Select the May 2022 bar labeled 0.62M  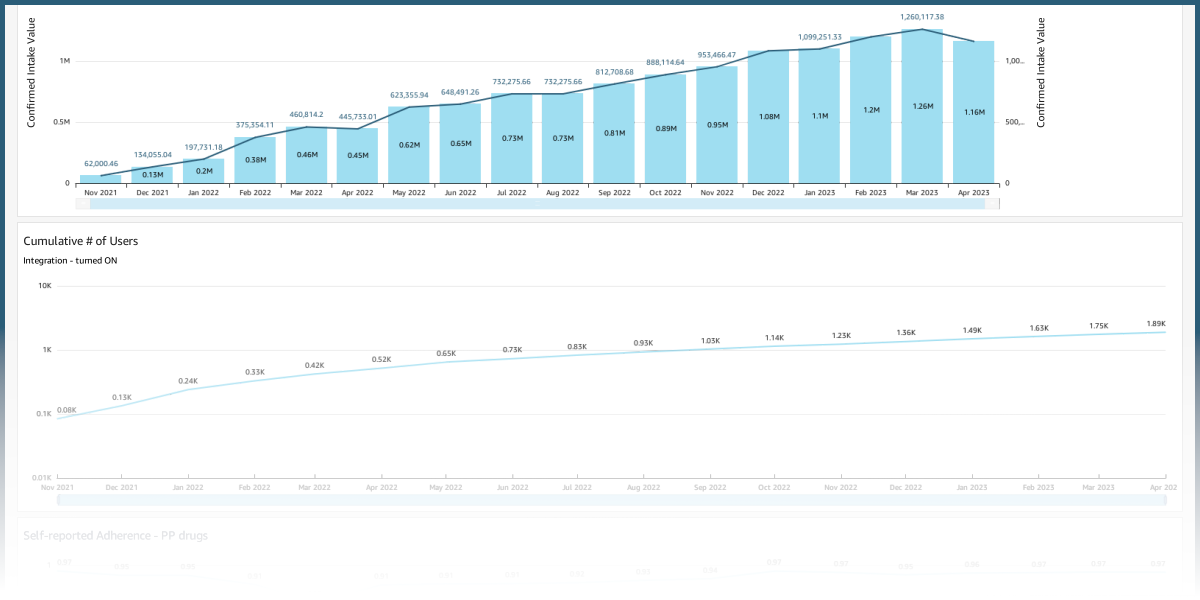coord(408,145)
